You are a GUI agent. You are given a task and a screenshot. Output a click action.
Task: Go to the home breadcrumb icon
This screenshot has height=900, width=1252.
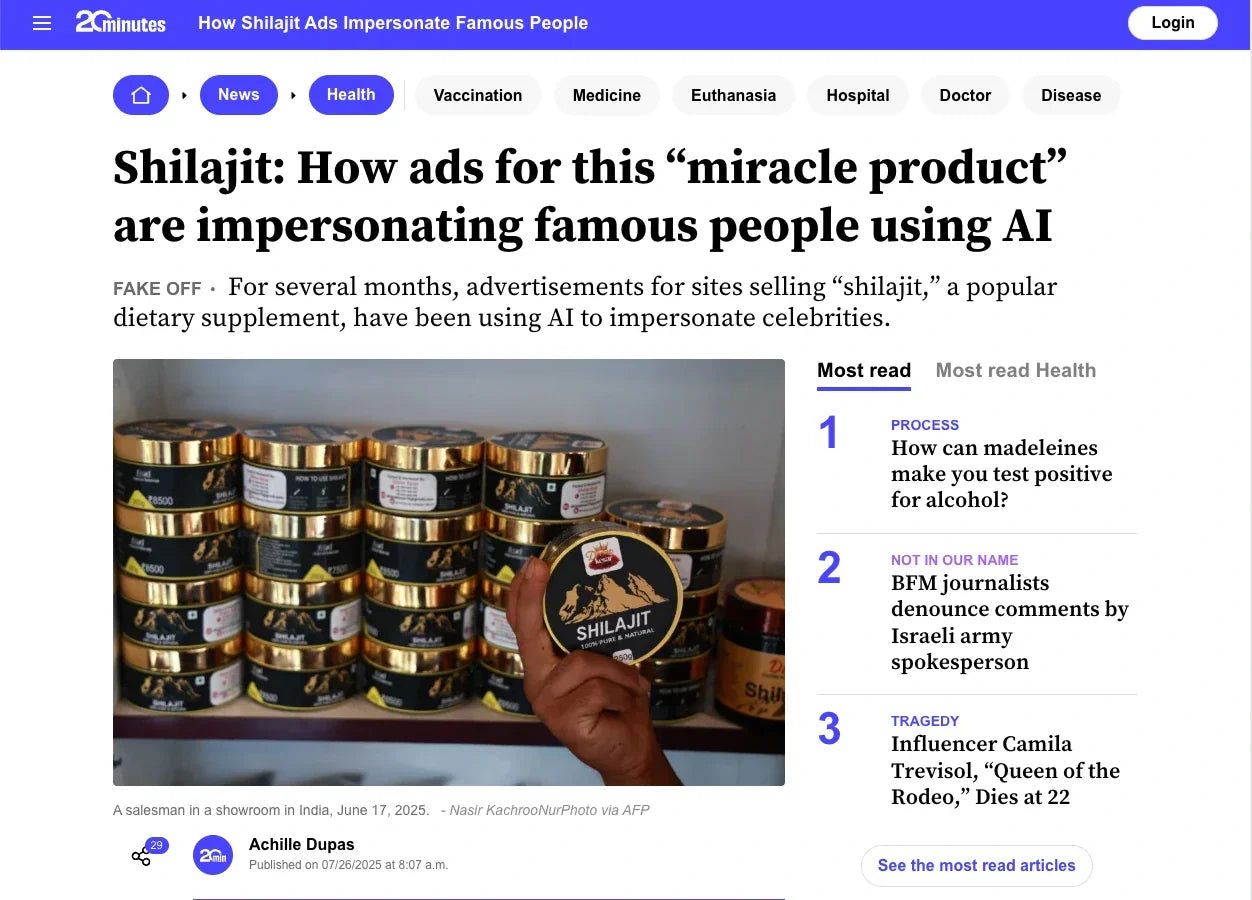point(141,95)
